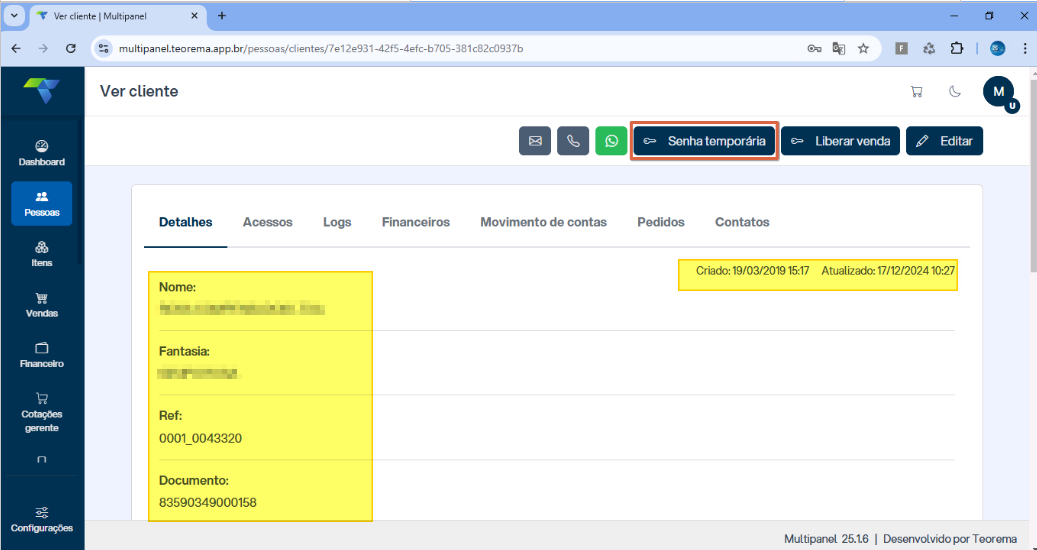Click the Teorema logo in sidebar
The width and height of the screenshot is (1037, 550).
coord(42,91)
